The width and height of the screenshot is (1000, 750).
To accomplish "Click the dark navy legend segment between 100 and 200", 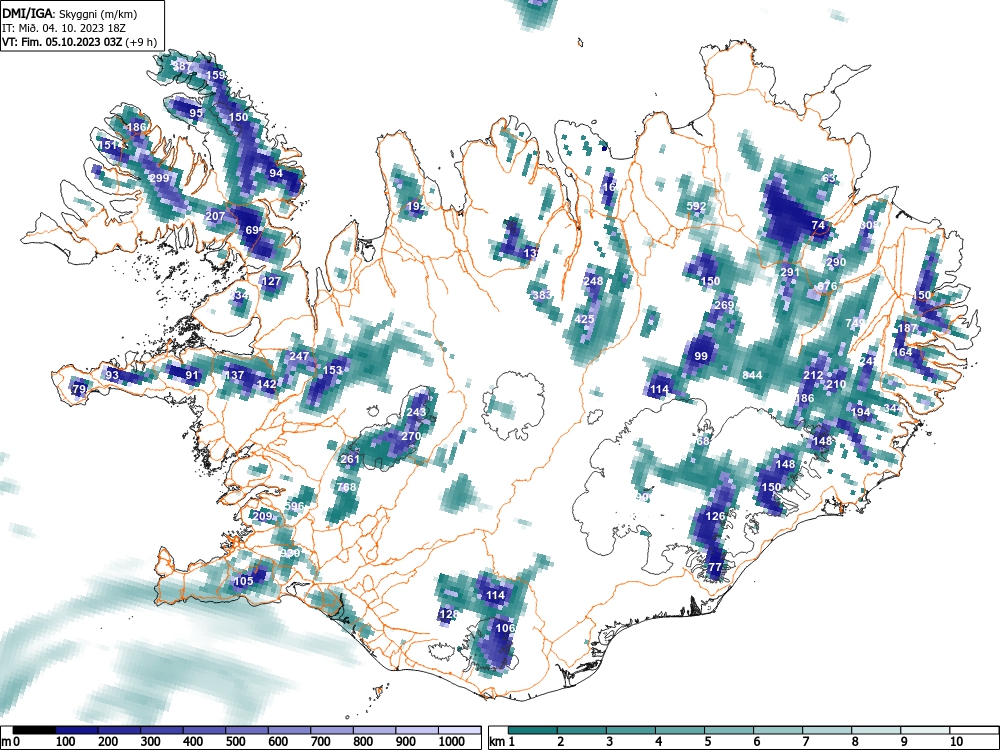I will [77, 730].
